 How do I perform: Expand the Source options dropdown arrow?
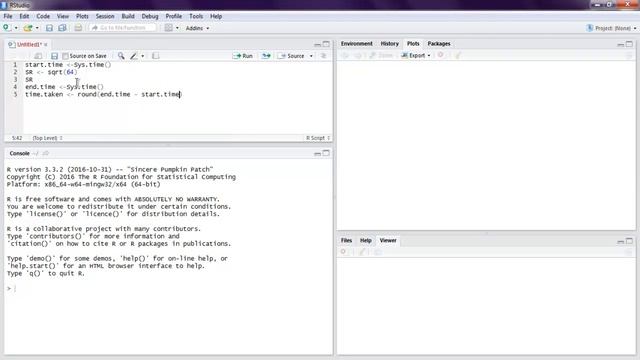[311, 56]
